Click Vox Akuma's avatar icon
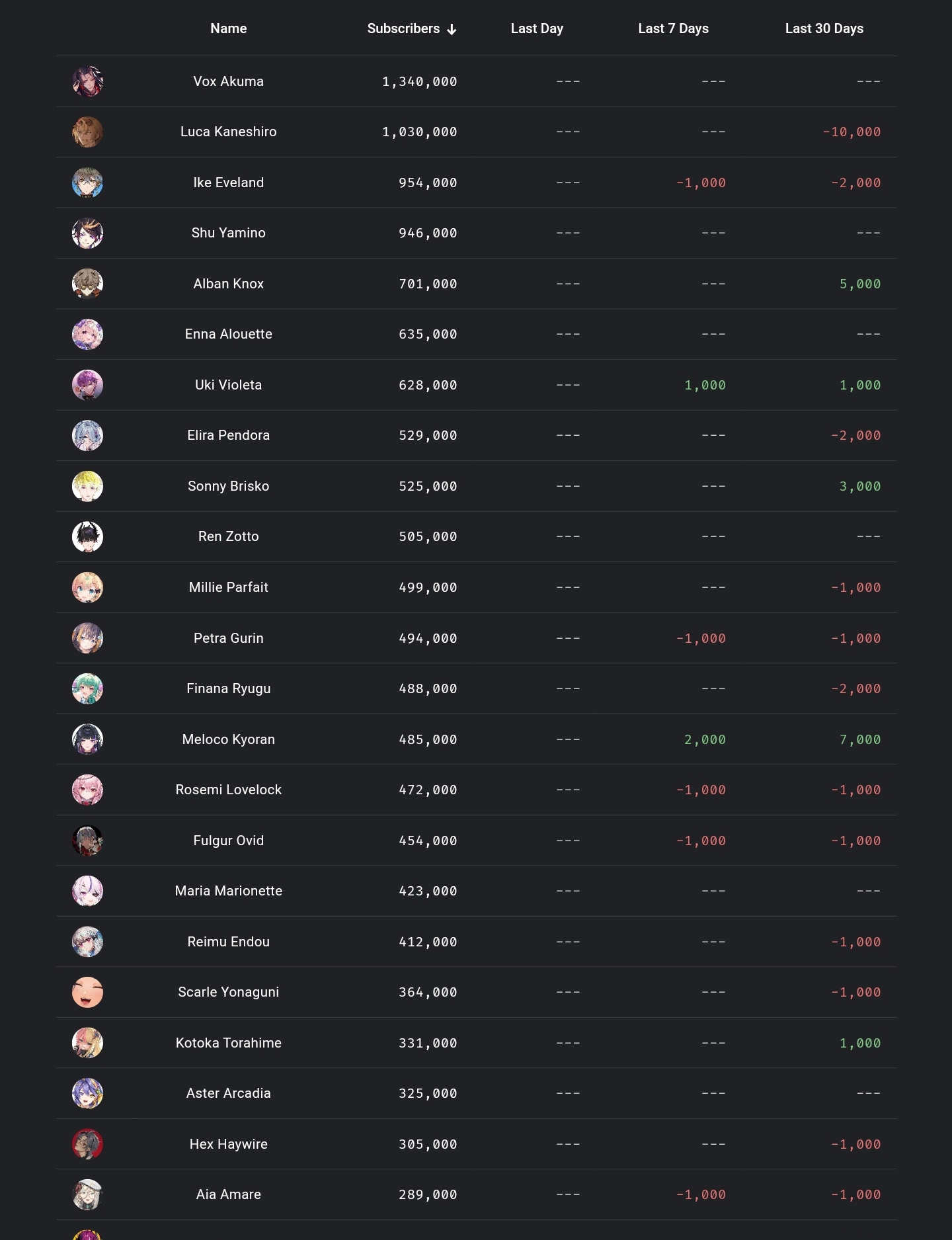 pos(87,81)
